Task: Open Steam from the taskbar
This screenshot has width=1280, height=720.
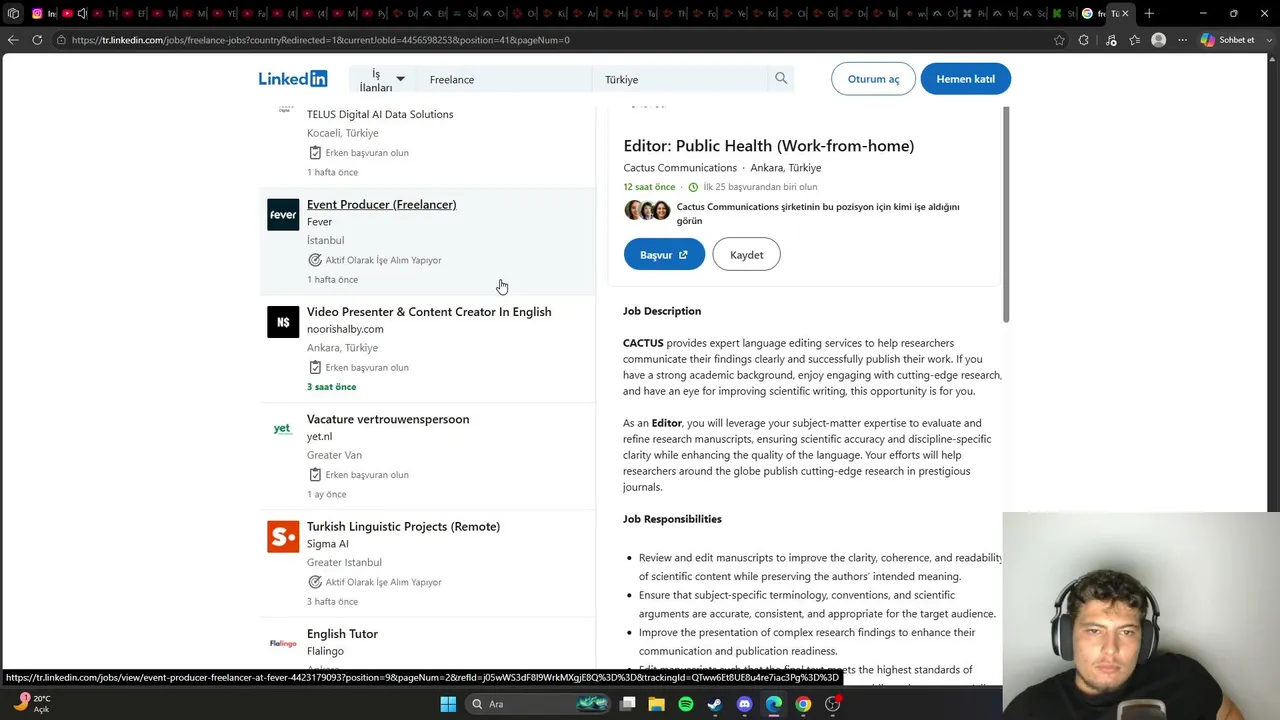Action: [715, 704]
